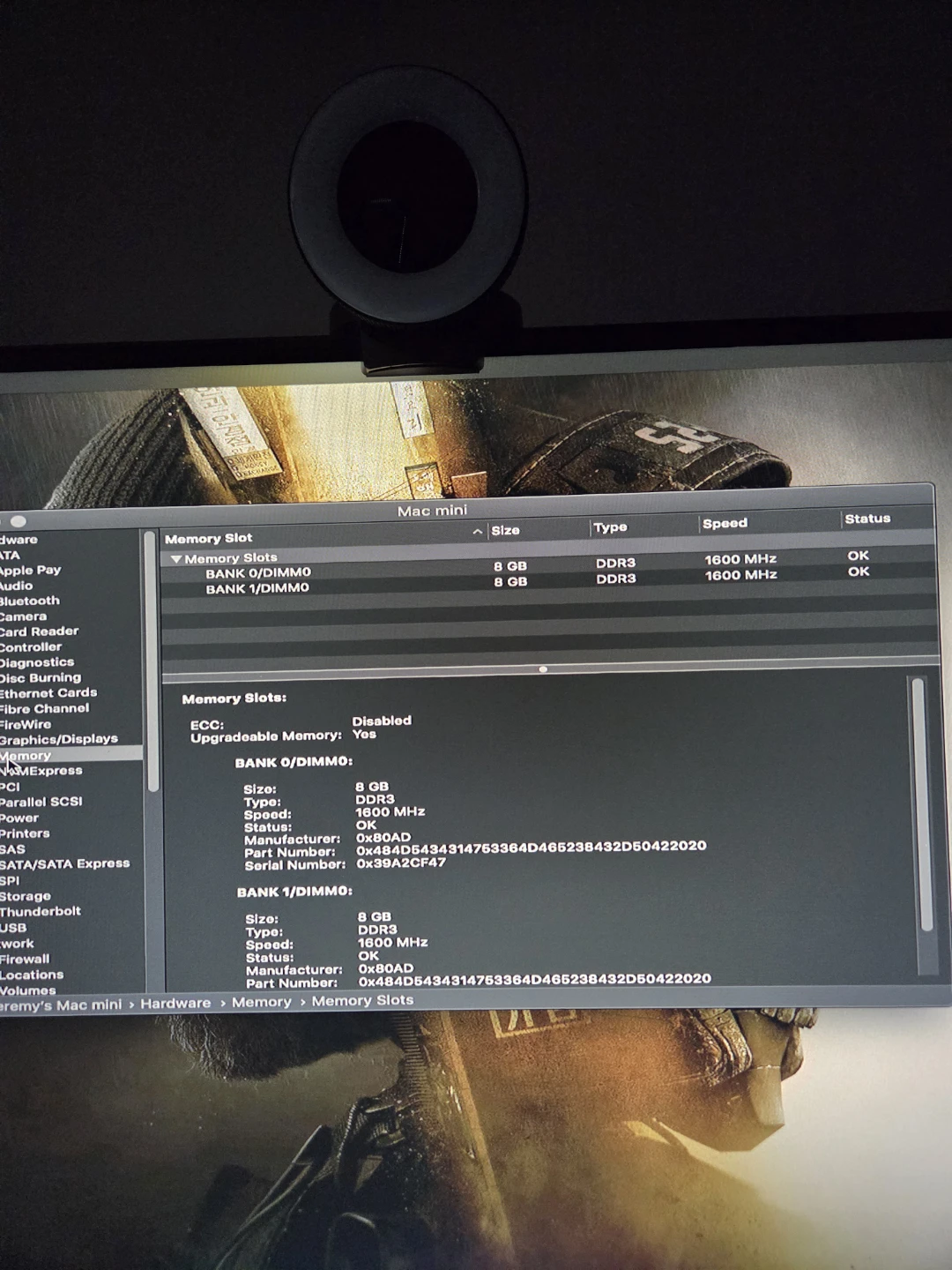
Task: Select Volumes in the sidebar
Action: pyautogui.click(x=27, y=990)
